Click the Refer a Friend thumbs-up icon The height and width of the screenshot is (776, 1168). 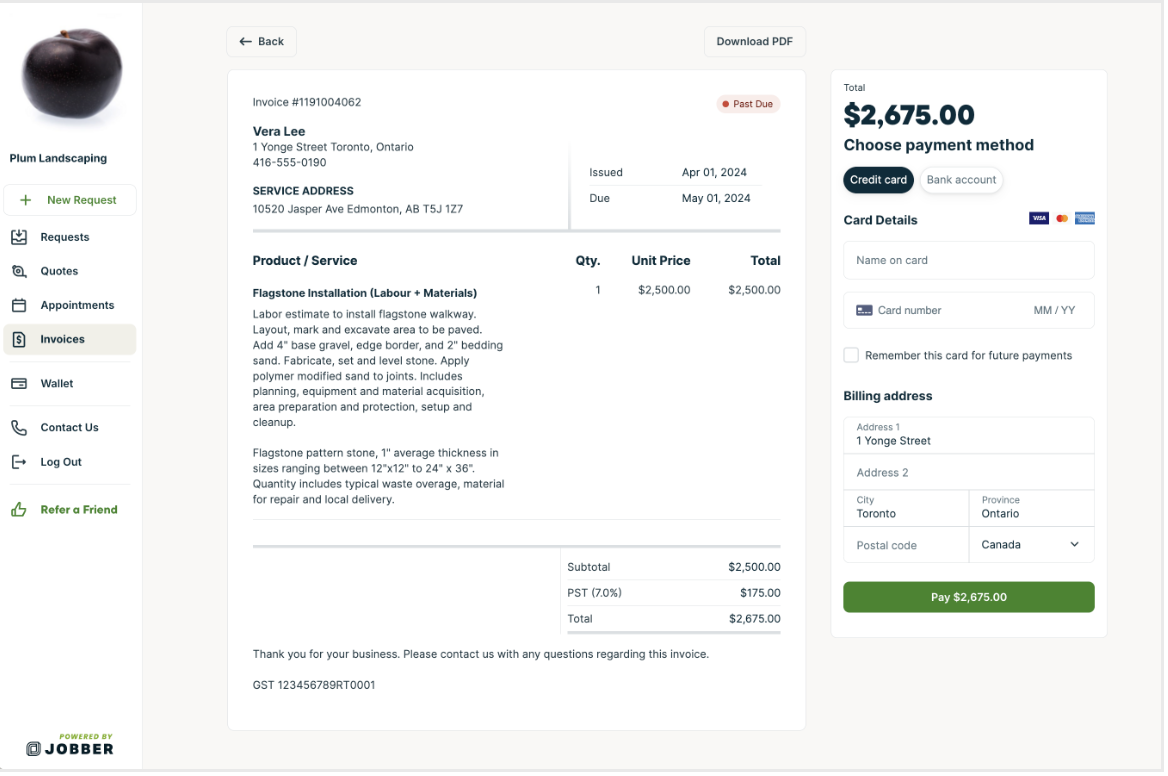pos(19,509)
